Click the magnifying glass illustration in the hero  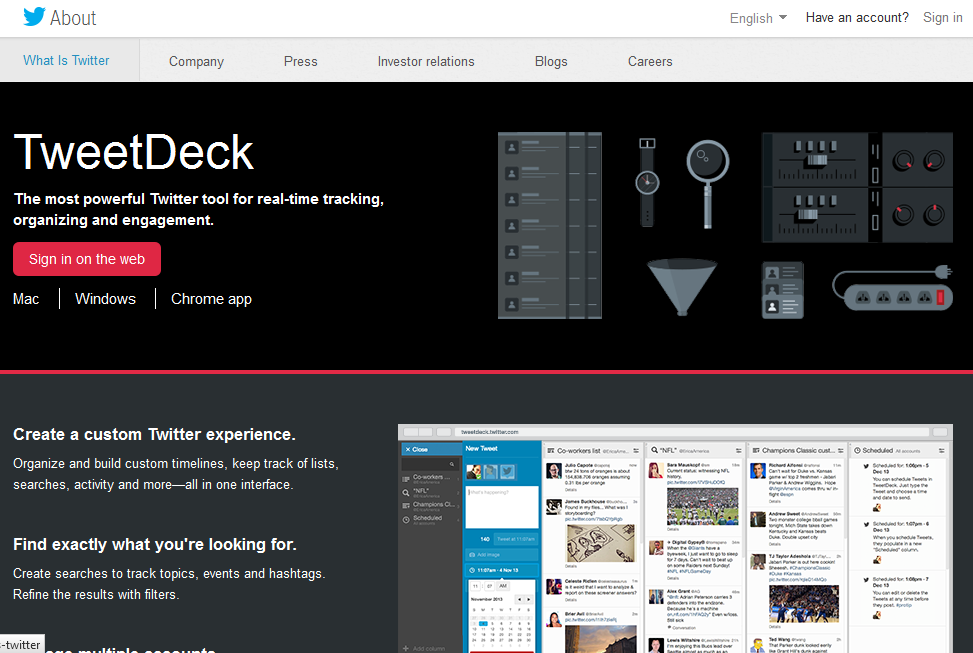[x=707, y=184]
